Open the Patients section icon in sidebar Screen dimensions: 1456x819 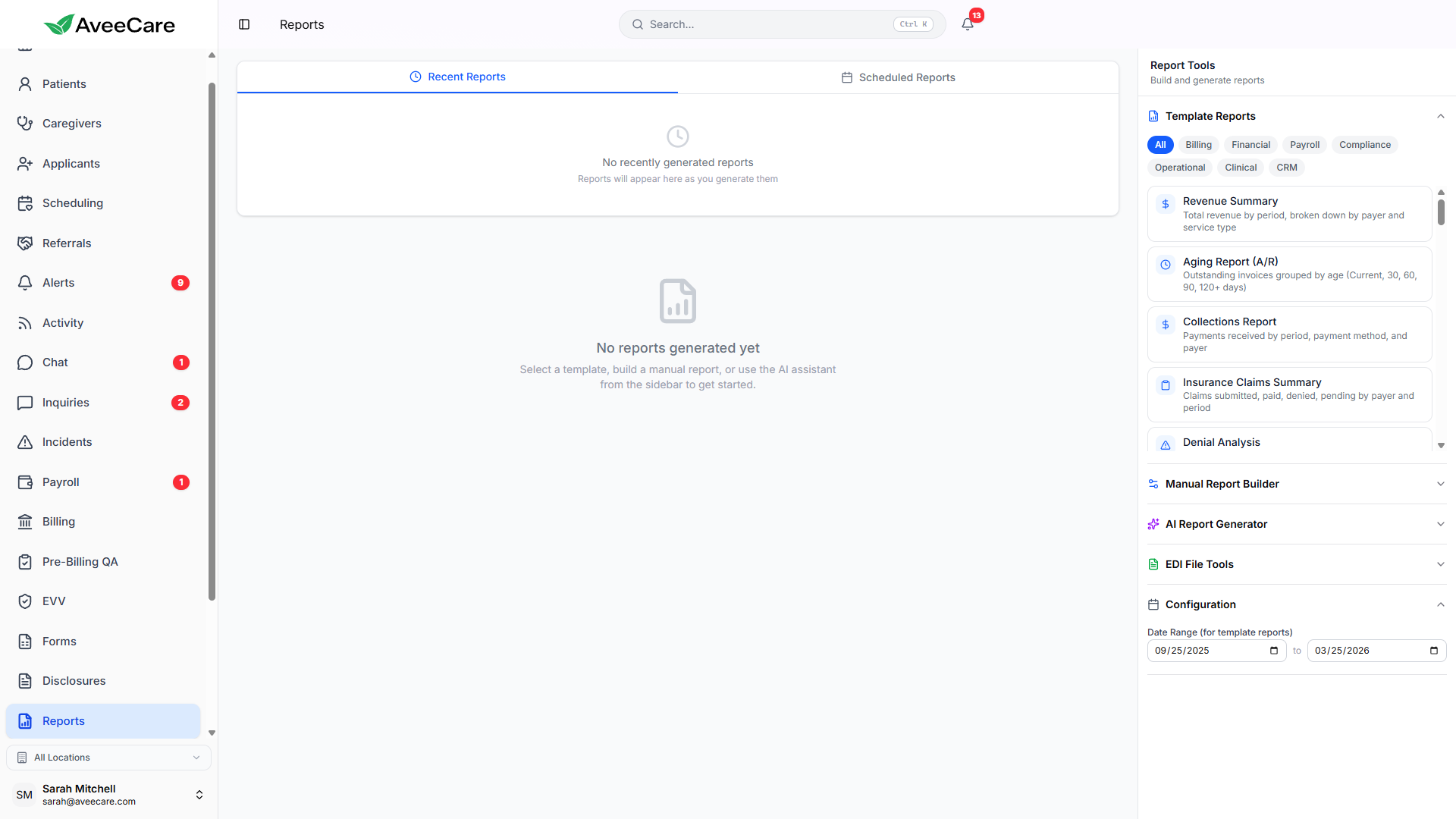coord(25,83)
